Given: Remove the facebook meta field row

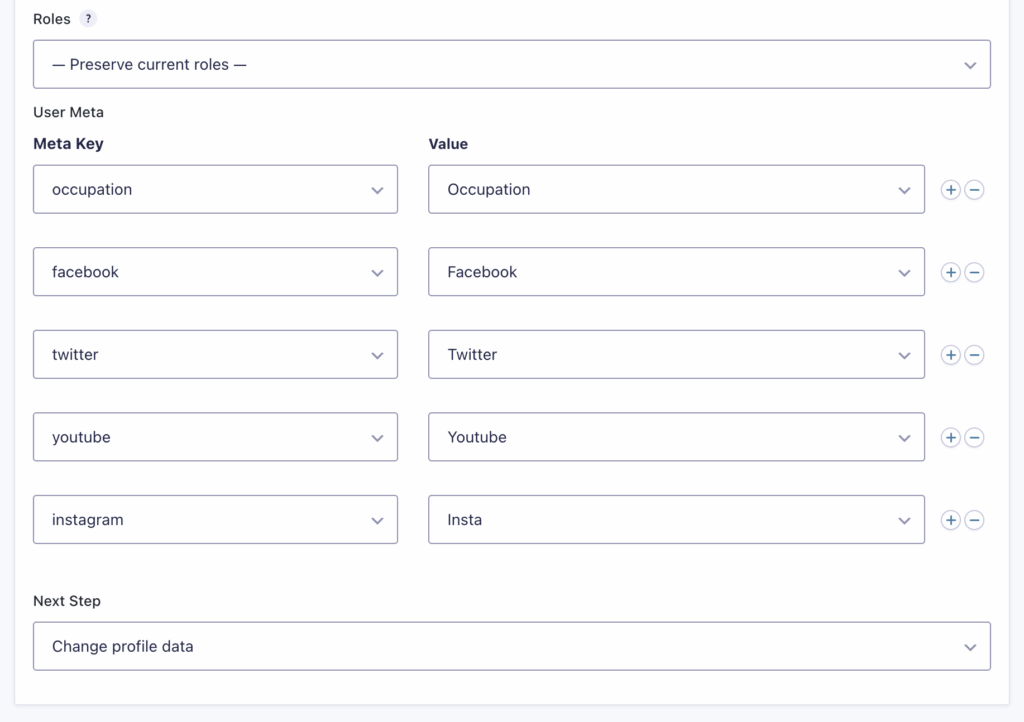Looking at the screenshot, I should 974,271.
